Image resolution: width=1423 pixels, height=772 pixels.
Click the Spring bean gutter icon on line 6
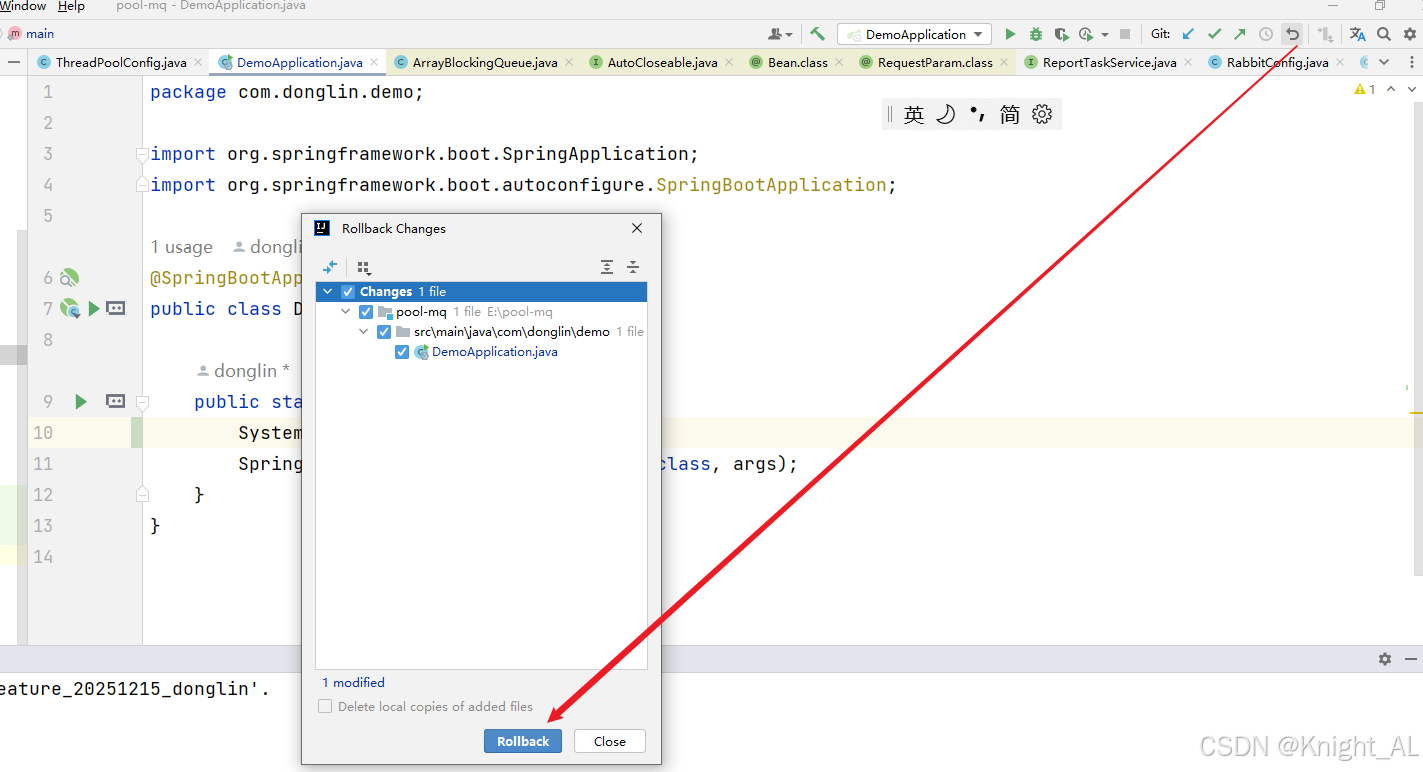tap(69, 278)
